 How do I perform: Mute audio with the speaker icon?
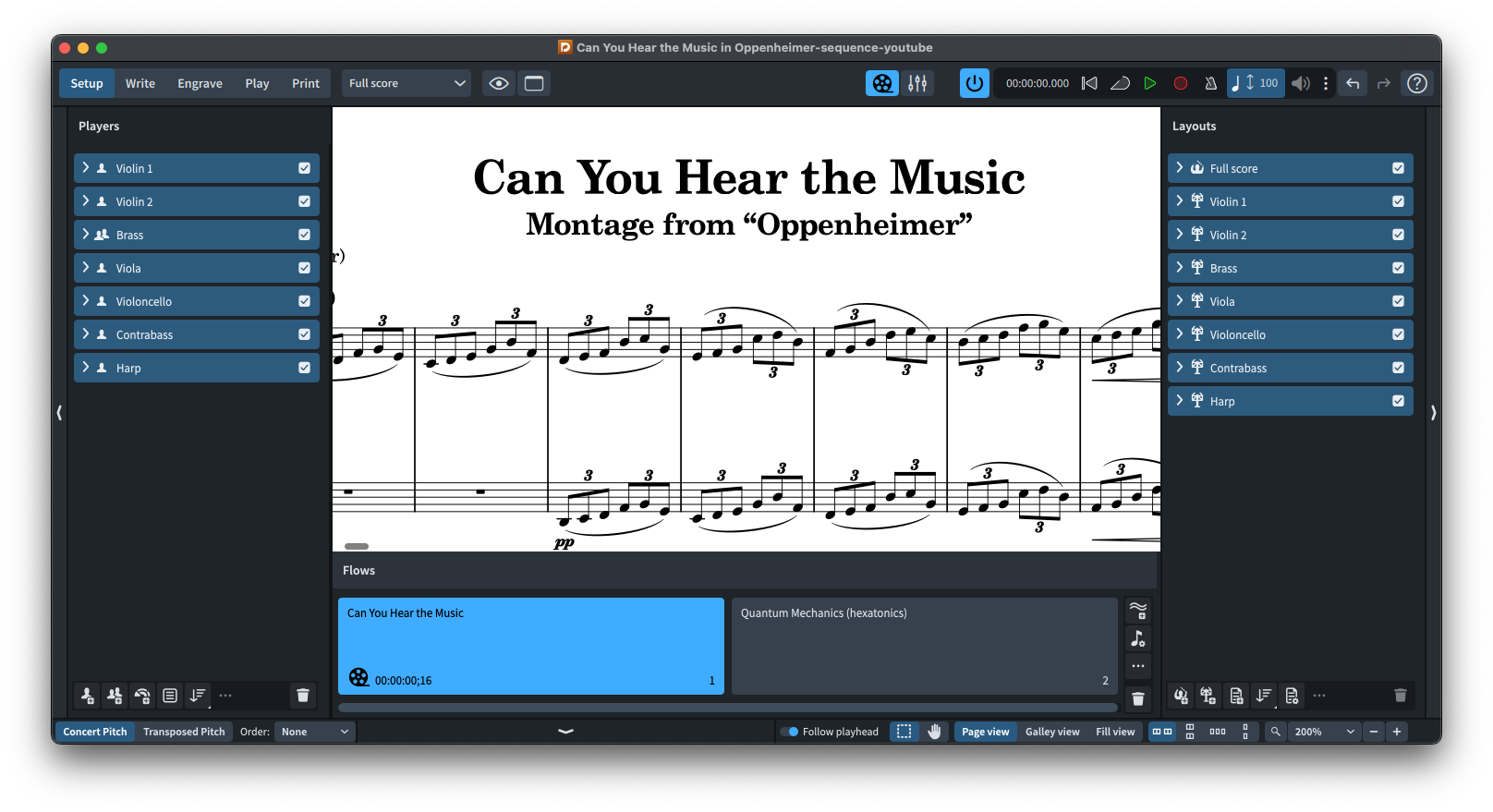[1301, 83]
